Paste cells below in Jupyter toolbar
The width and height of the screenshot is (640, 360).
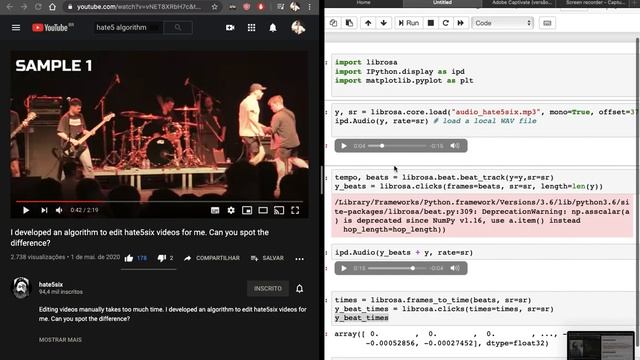coord(349,23)
